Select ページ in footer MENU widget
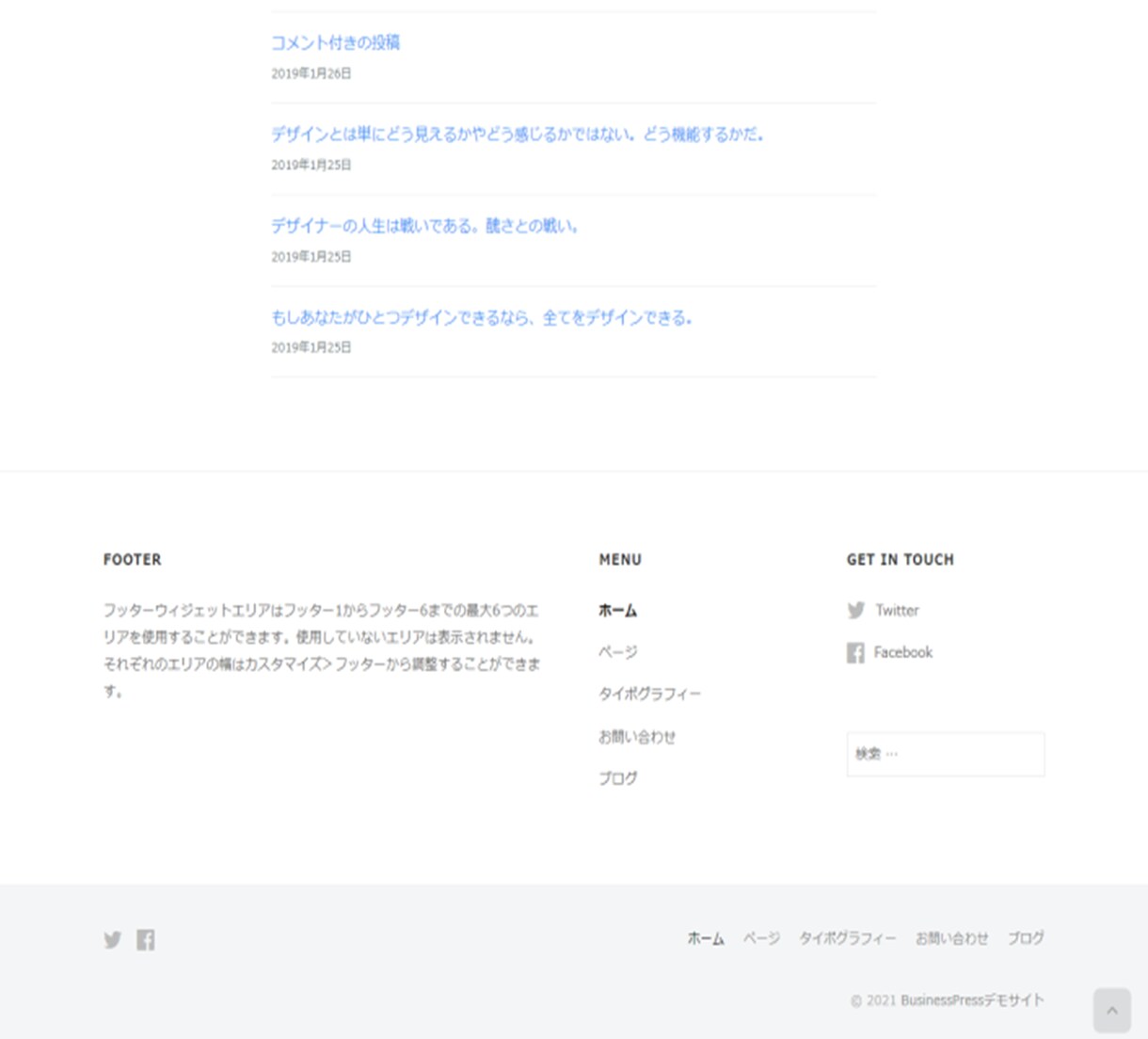 tap(617, 651)
